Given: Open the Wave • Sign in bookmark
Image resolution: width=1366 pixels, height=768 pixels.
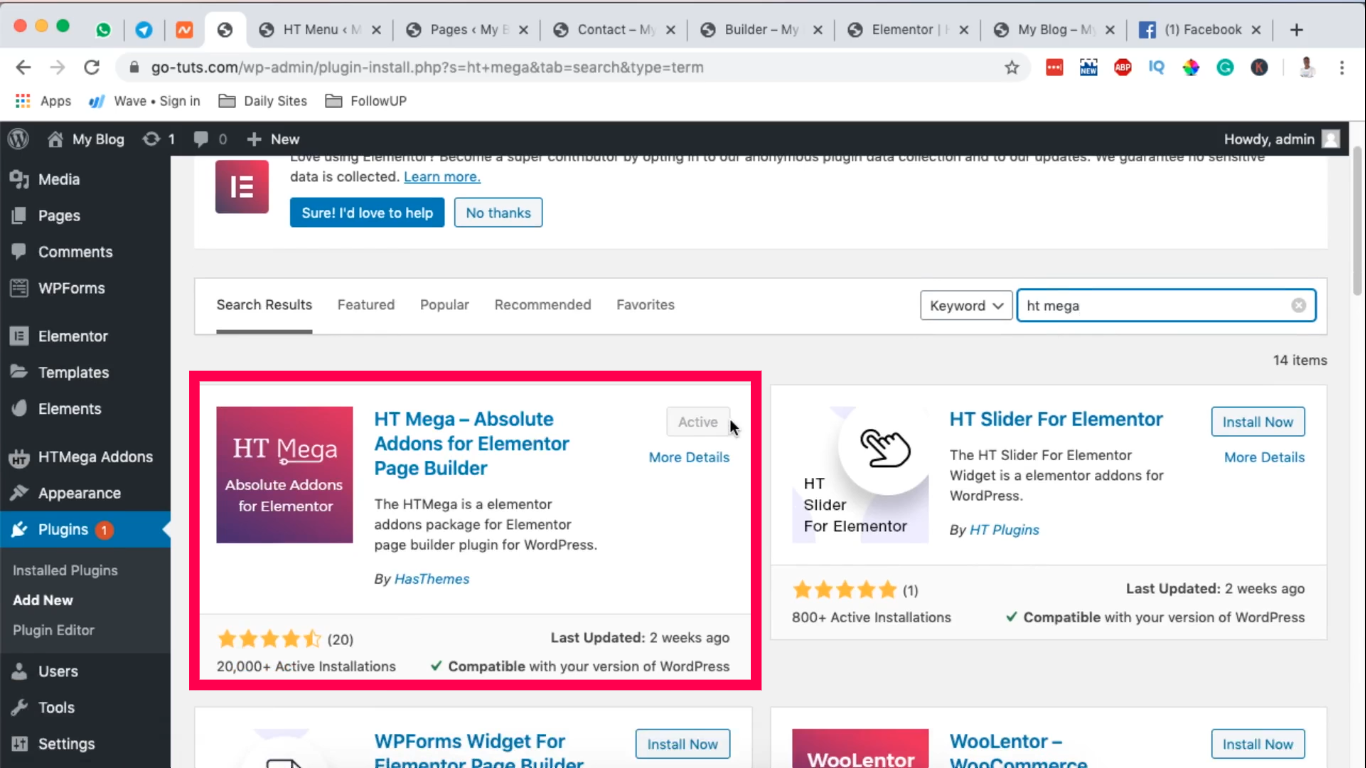Looking at the screenshot, I should click(x=145, y=101).
